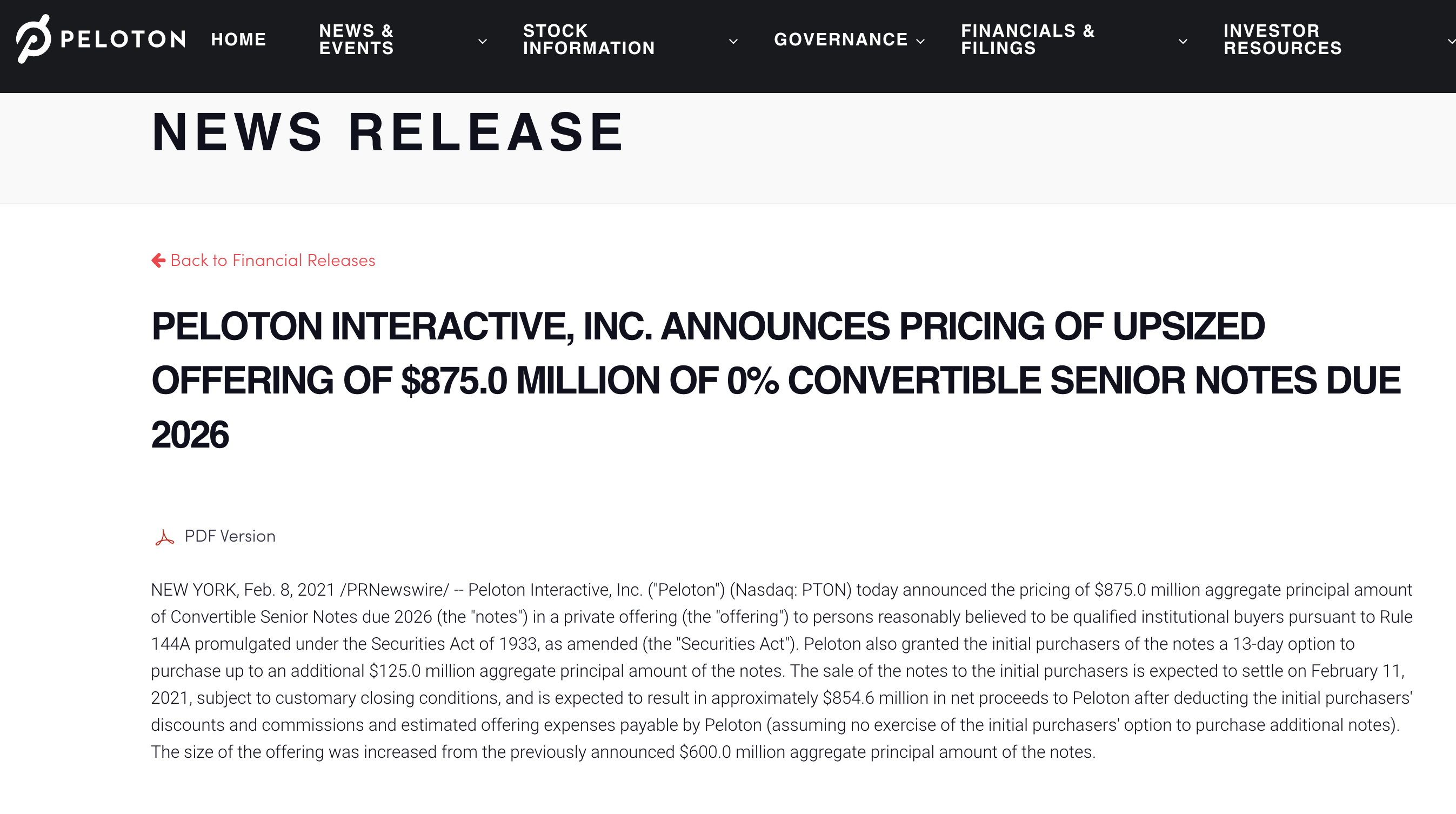Select the Governance menu item
The image size is (1456, 814).
[x=840, y=39]
